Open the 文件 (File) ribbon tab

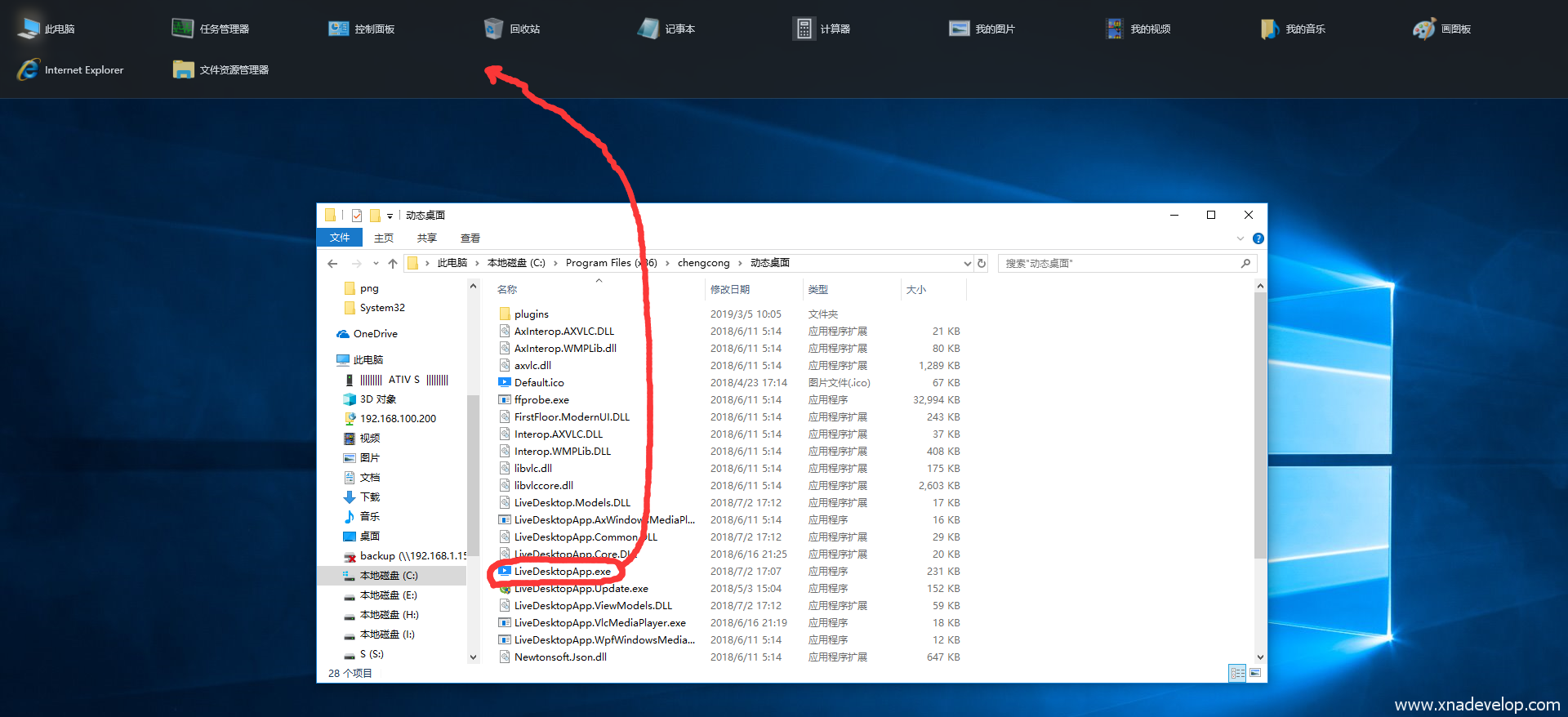pos(340,238)
